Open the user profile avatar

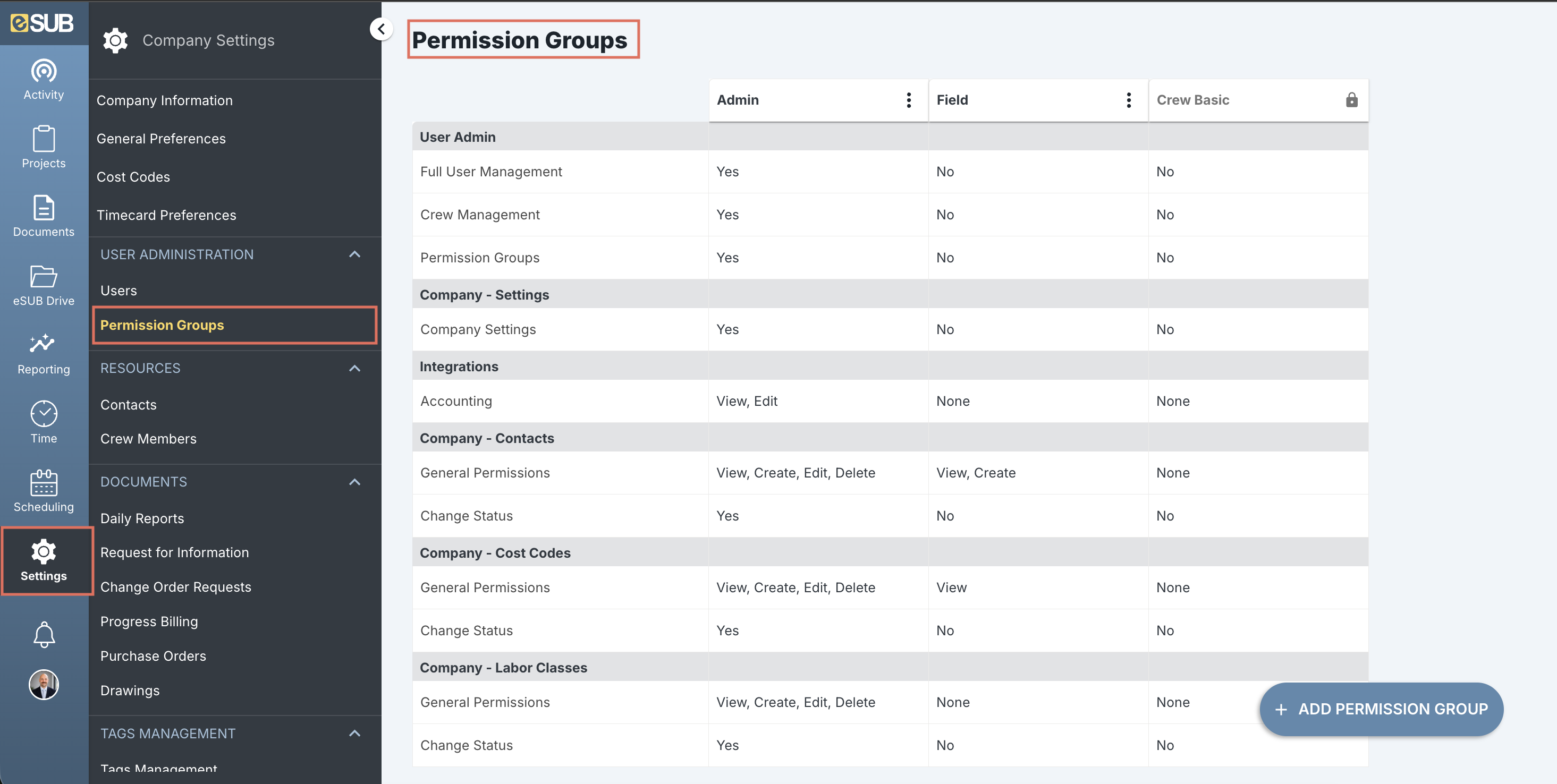coord(44,684)
